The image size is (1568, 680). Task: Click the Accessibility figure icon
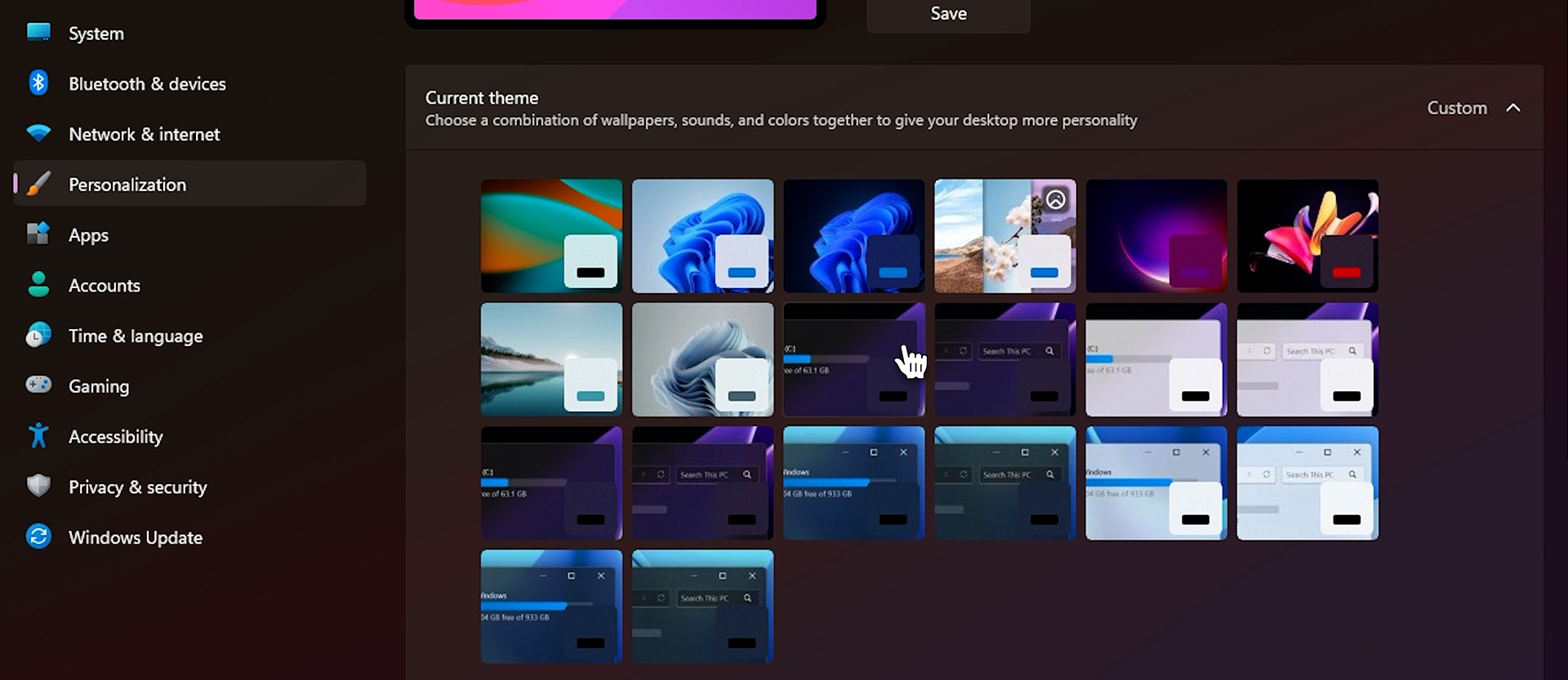pos(38,436)
